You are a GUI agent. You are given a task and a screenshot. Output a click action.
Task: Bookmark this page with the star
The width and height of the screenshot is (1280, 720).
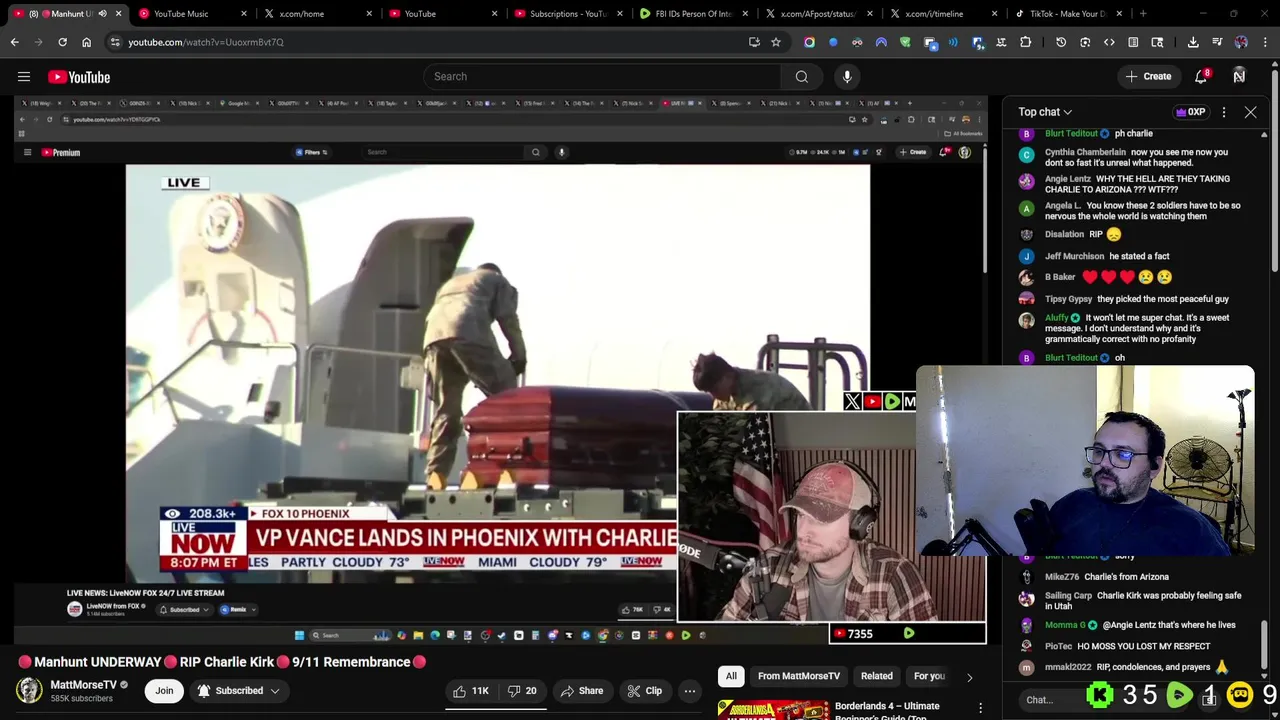pyautogui.click(x=775, y=42)
